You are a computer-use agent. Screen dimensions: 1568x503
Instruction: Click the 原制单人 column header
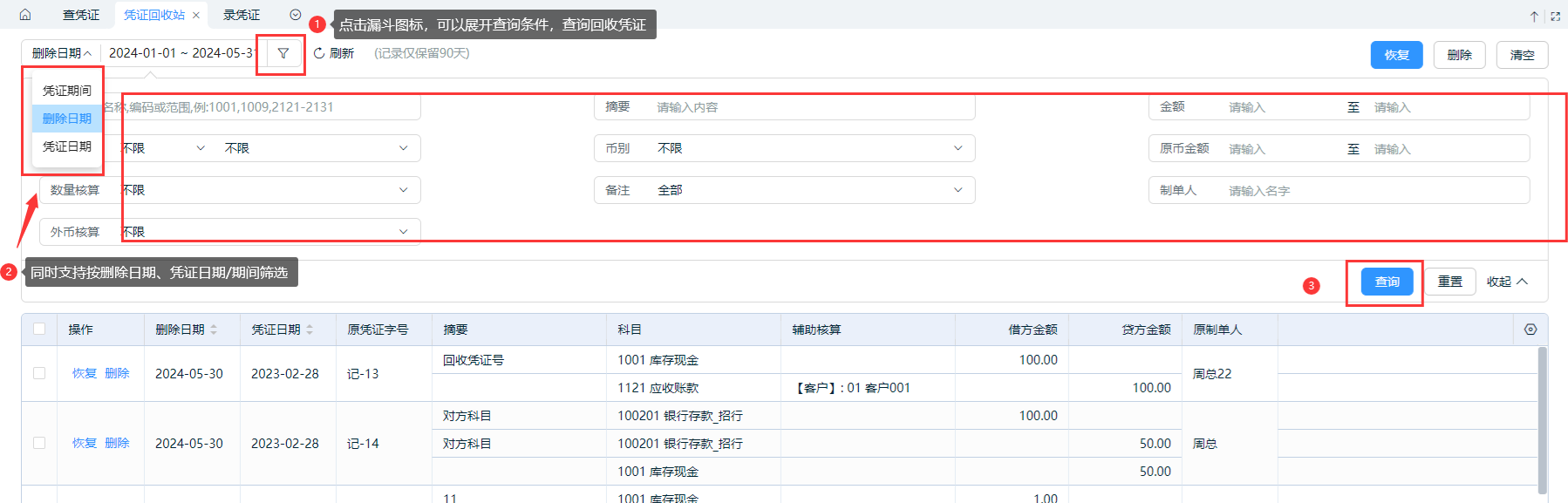[x=1230, y=330]
